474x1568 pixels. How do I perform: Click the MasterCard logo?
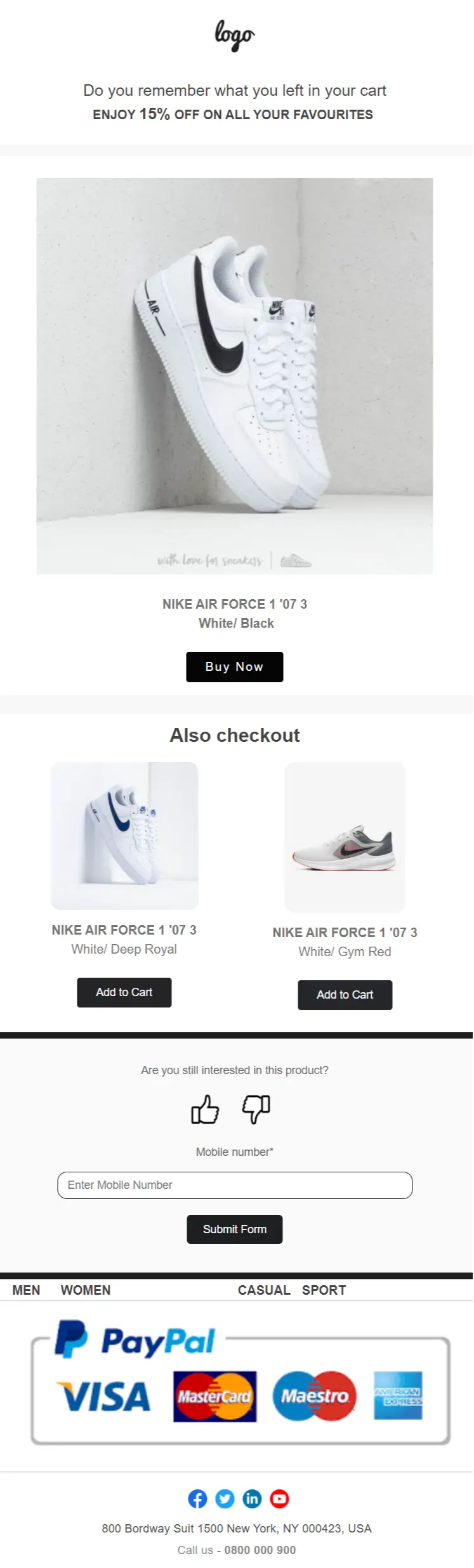coord(215,1396)
